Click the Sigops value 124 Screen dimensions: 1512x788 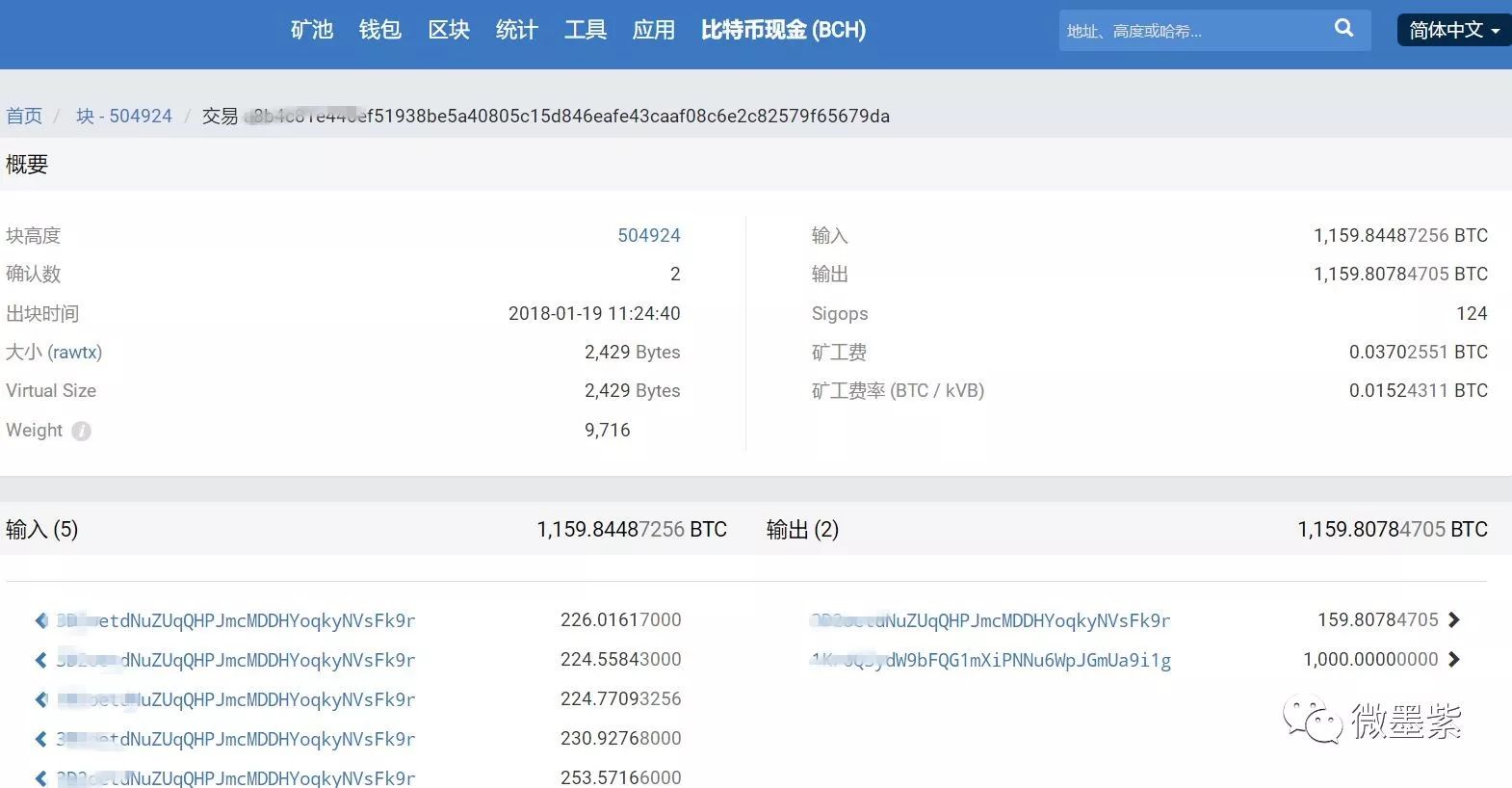tap(1472, 313)
